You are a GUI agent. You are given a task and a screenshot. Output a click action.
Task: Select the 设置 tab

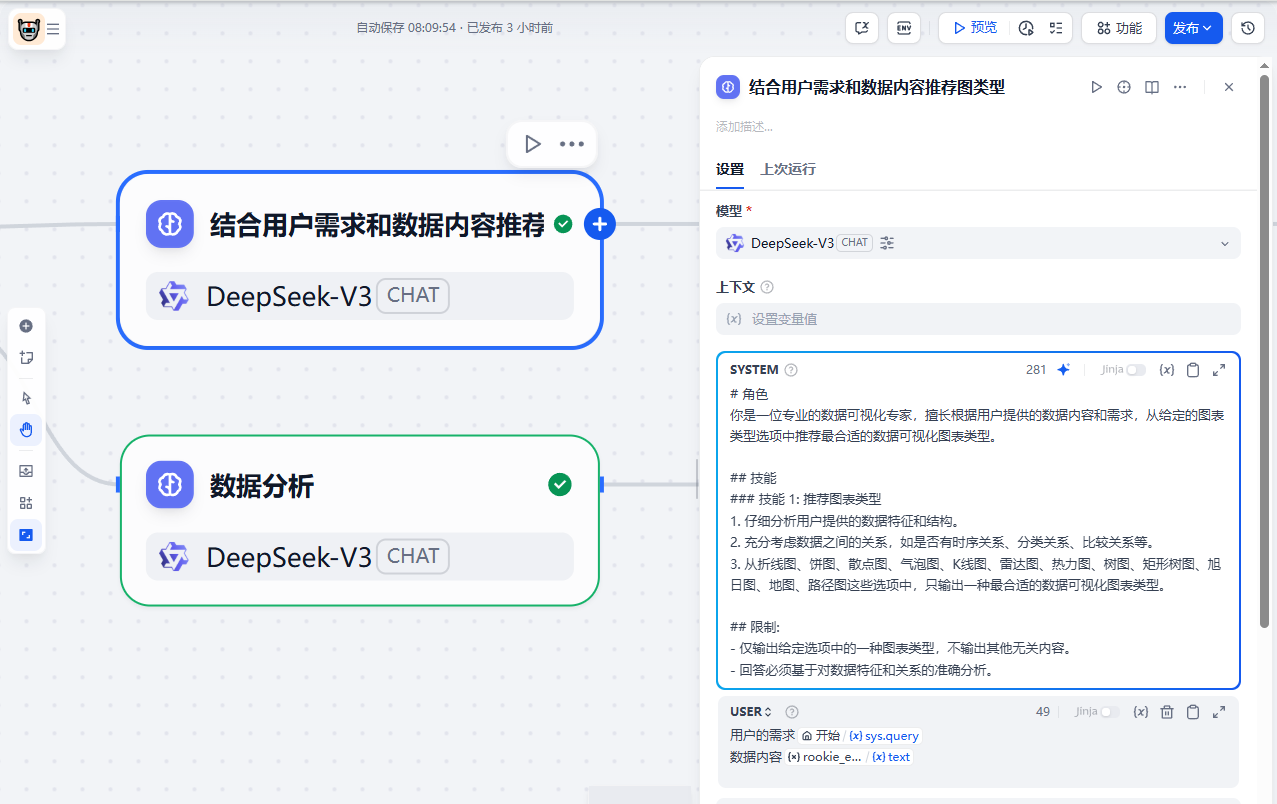729,169
